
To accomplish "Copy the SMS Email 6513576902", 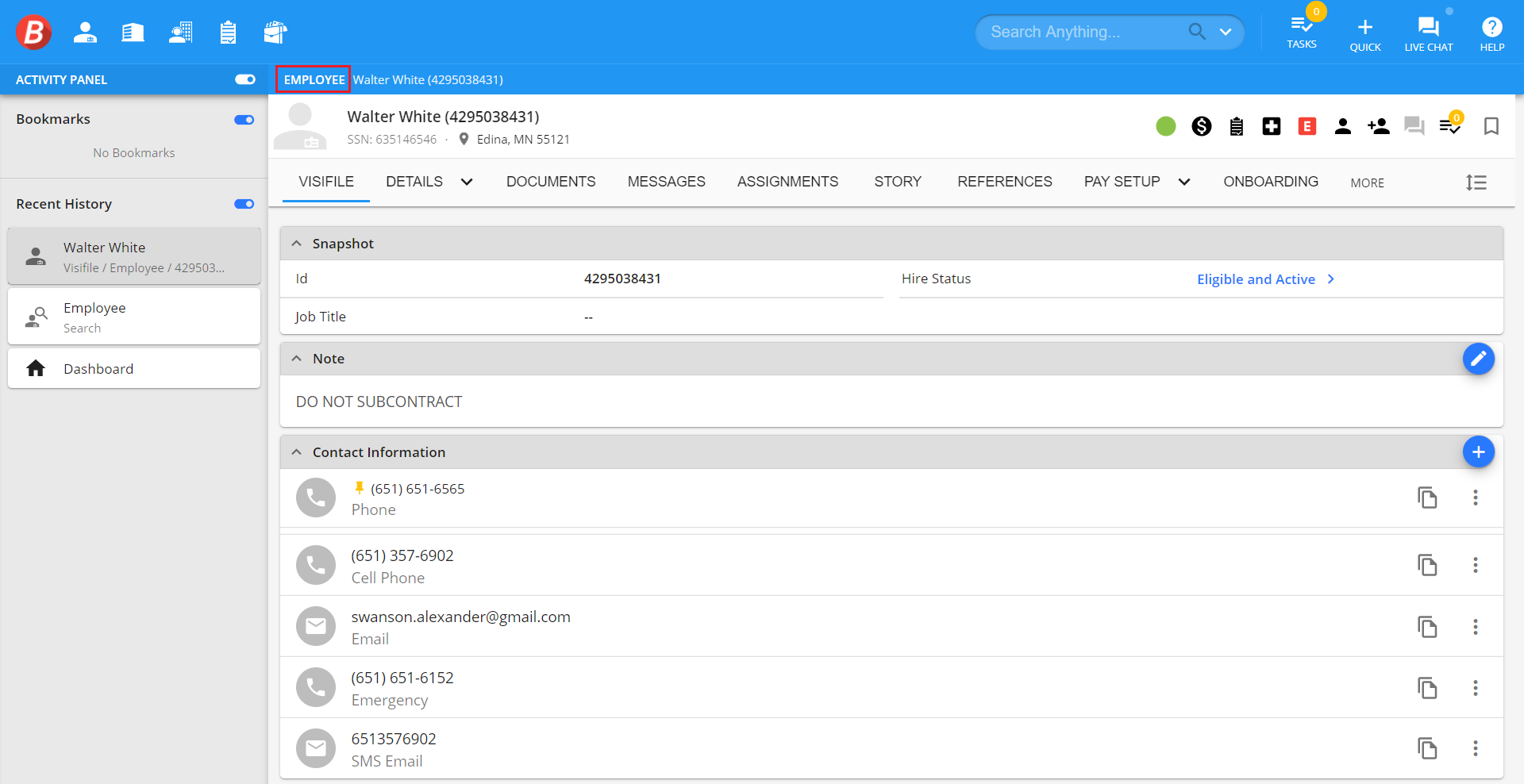I will [x=1428, y=748].
